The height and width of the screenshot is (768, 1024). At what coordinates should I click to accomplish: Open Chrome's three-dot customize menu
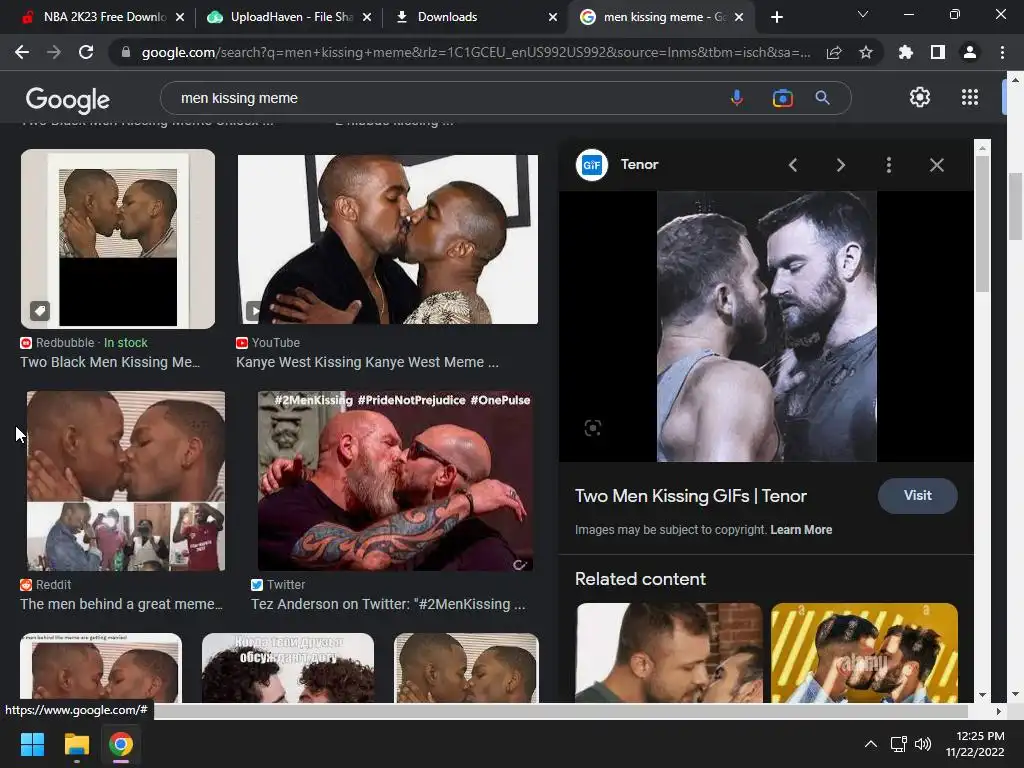click(1002, 52)
